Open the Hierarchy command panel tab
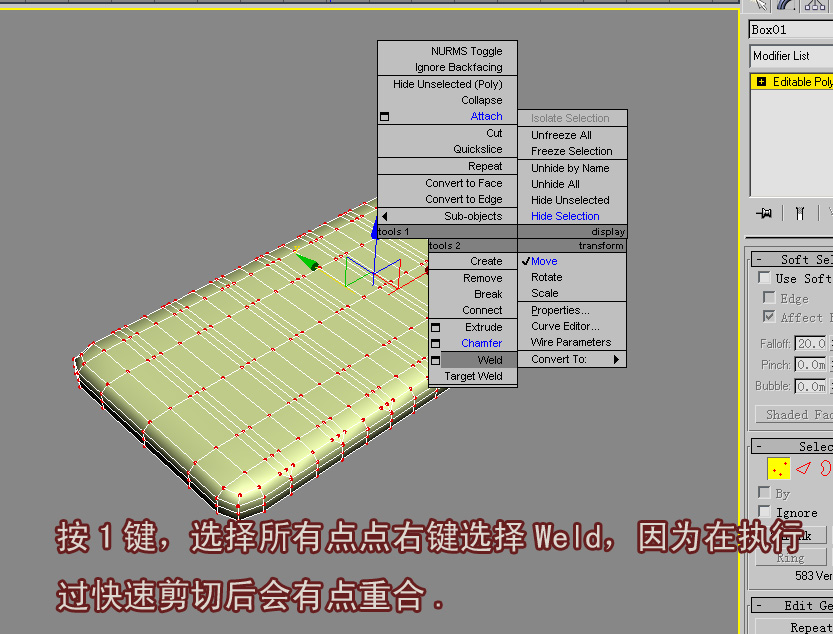Screen dimensions: 833x634 click(x=815, y=5)
